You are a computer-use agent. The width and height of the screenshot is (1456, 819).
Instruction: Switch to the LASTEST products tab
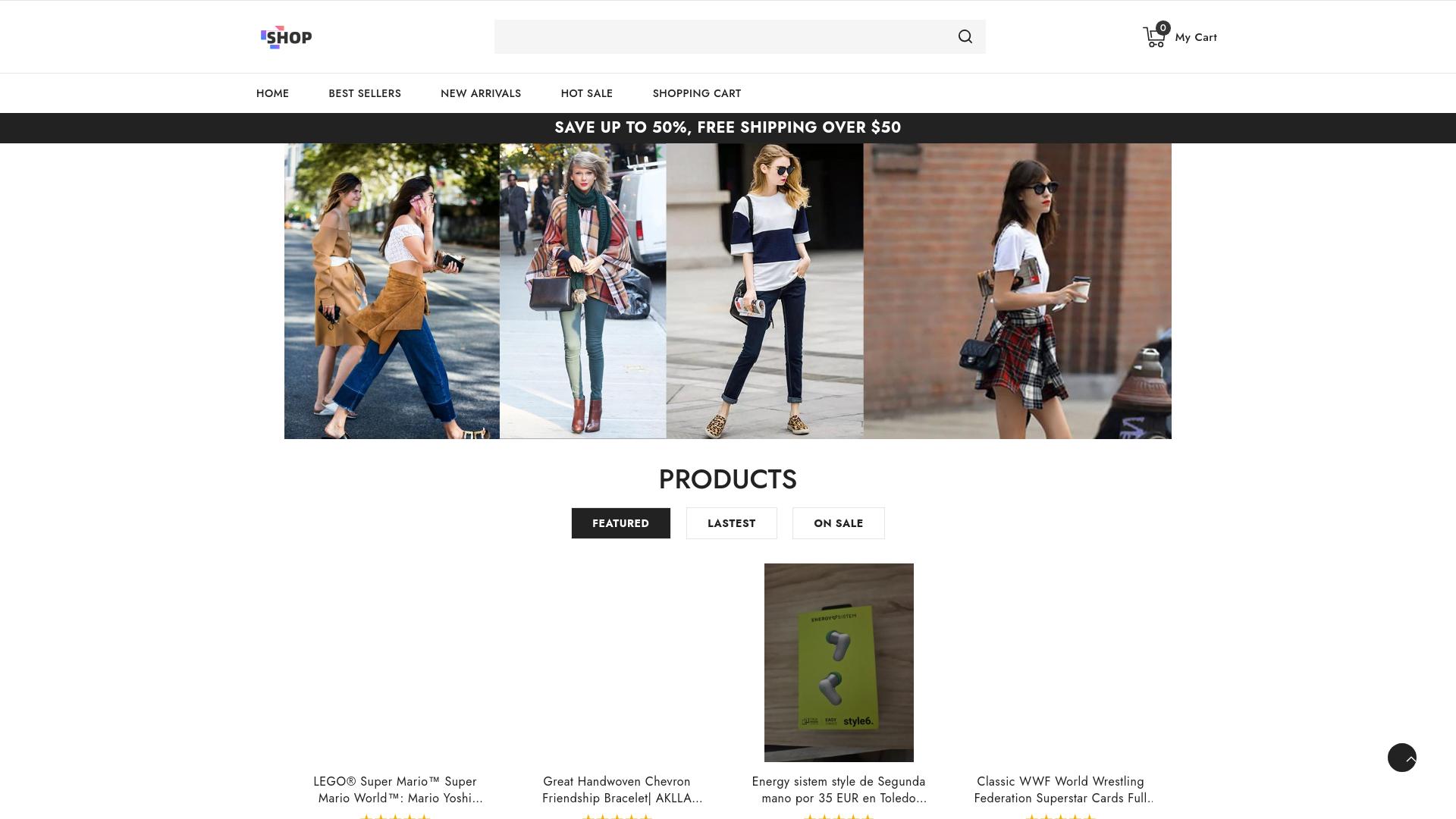(731, 523)
